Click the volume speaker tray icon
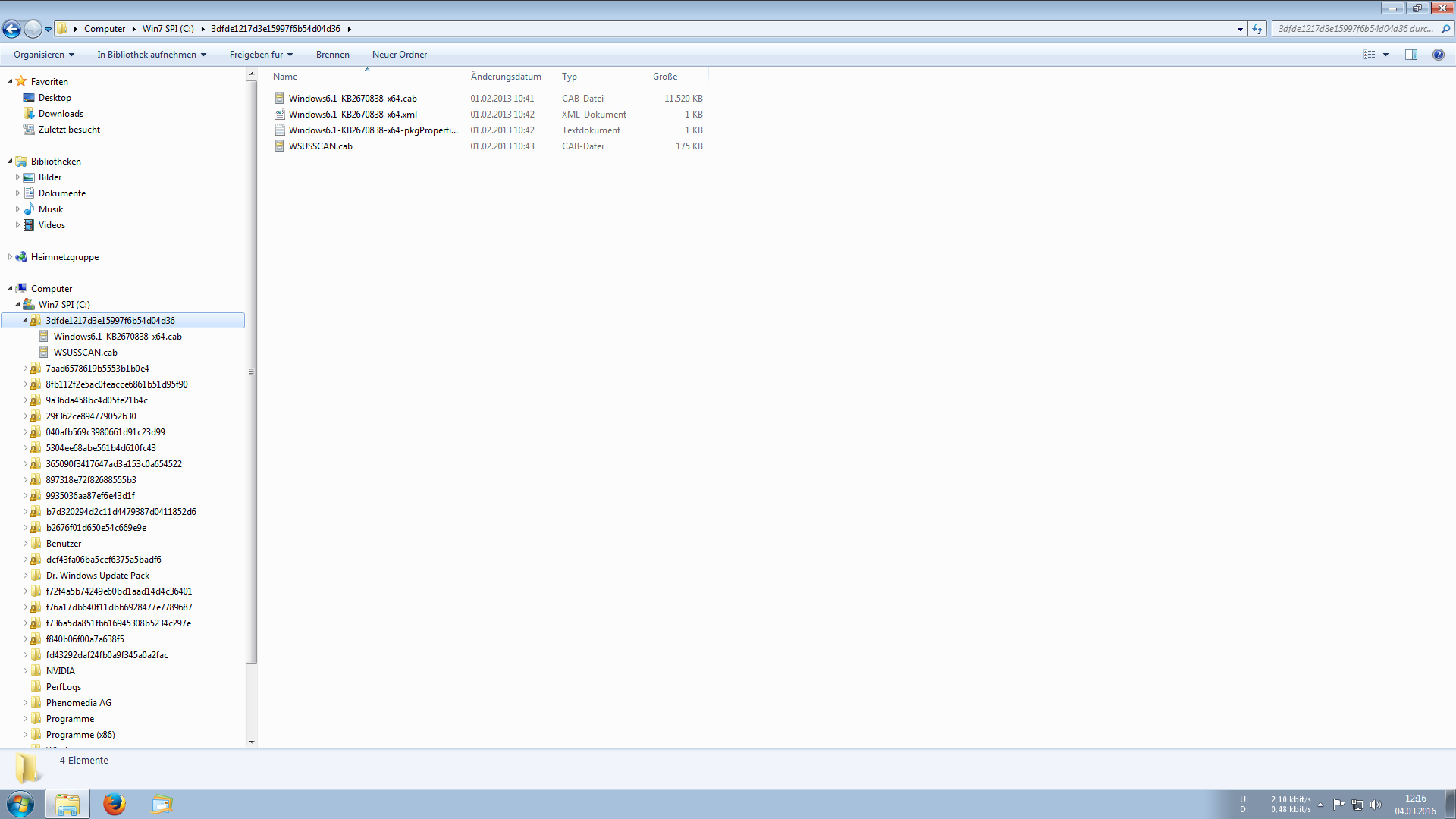This screenshot has width=1456, height=819. click(x=1376, y=805)
